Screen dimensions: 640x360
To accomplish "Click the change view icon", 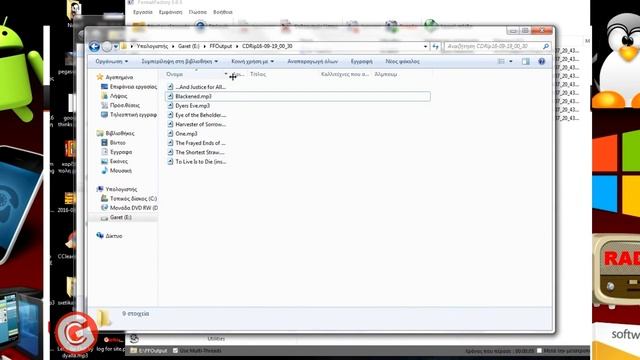I will [x=501, y=62].
